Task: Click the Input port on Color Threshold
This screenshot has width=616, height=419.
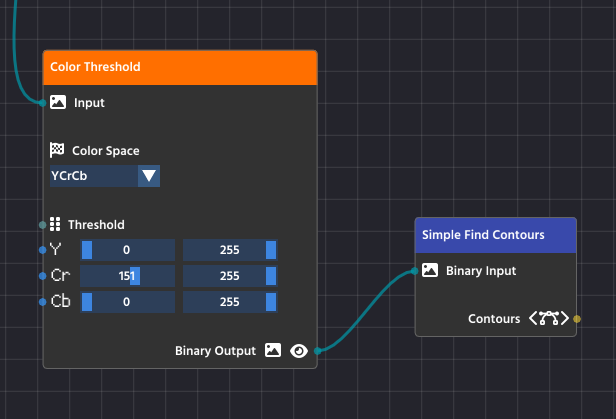Action: coord(42,102)
